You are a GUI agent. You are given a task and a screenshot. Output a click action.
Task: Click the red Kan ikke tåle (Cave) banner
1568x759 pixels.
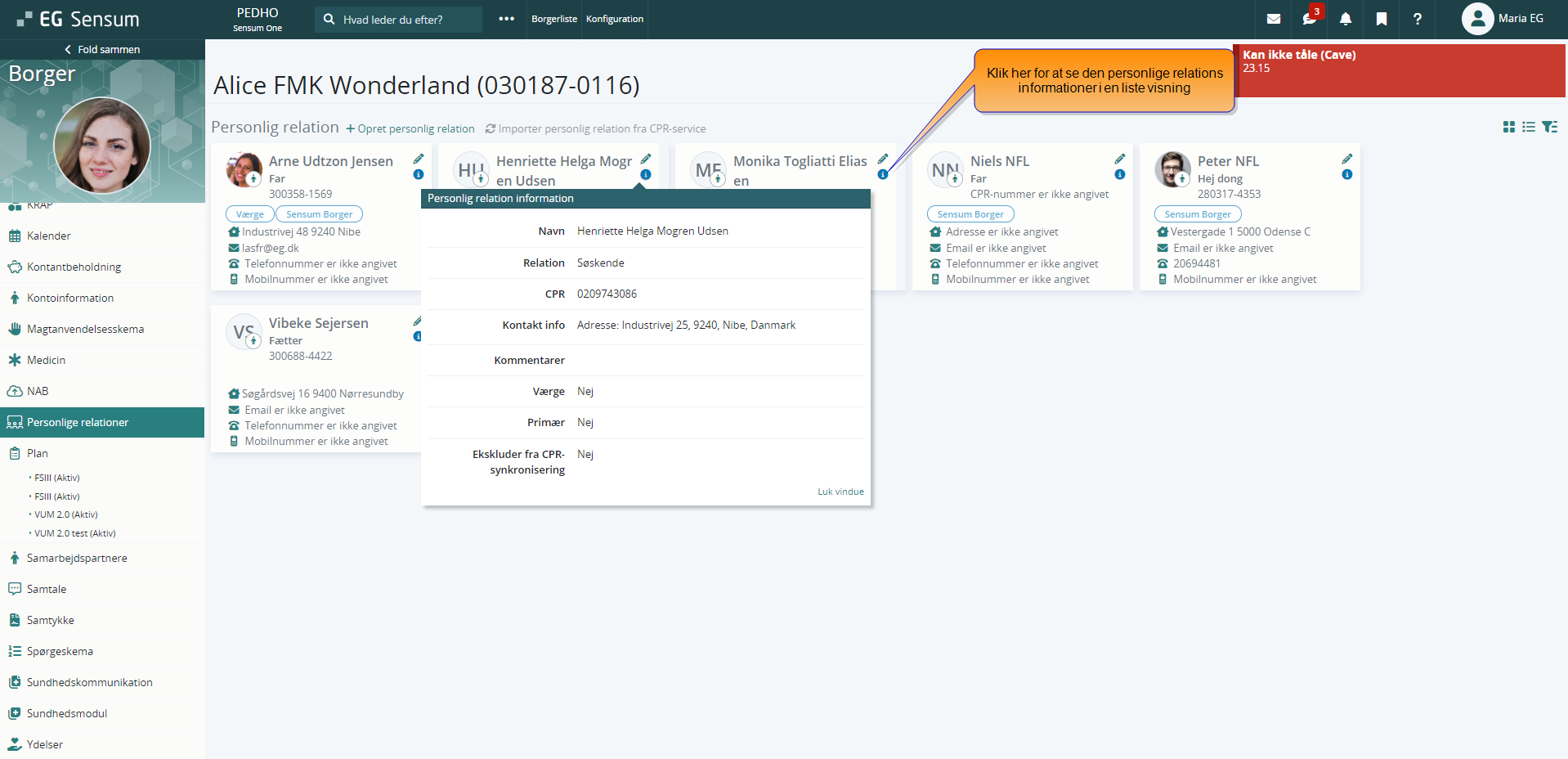coord(1398,70)
